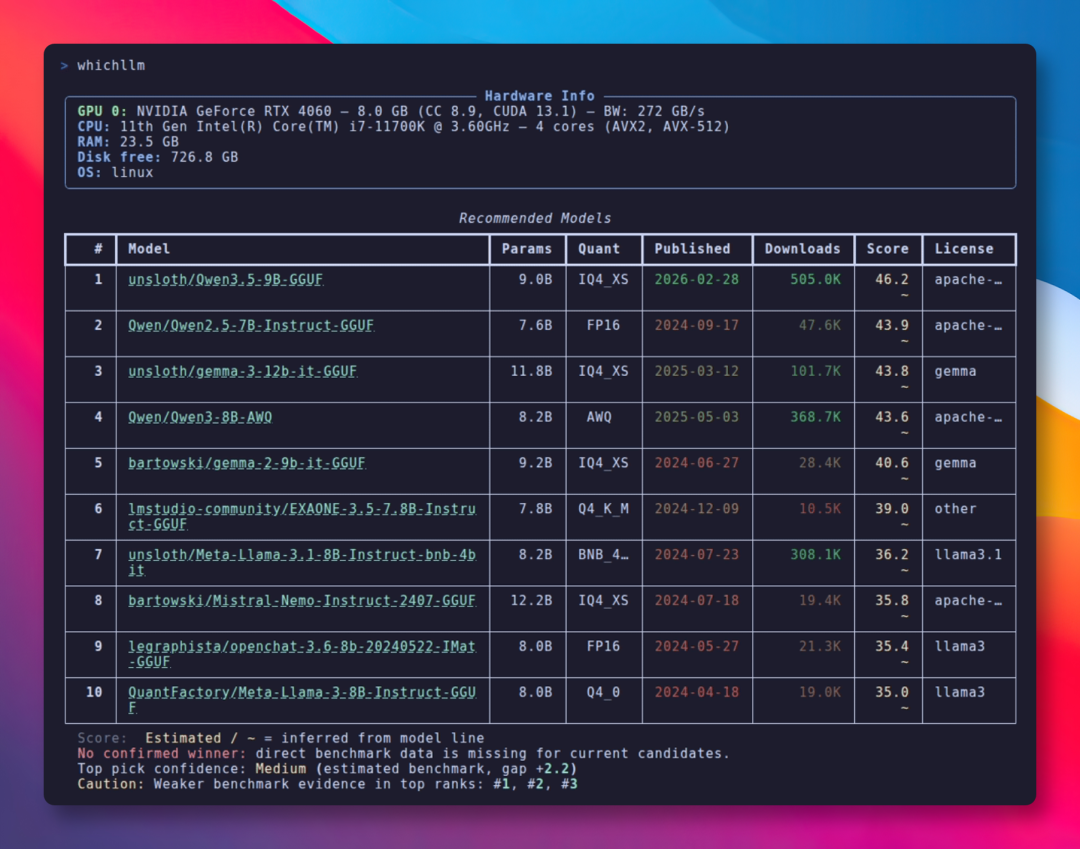Viewport: 1080px width, 849px height.
Task: Click the Params column header
Action: click(527, 249)
